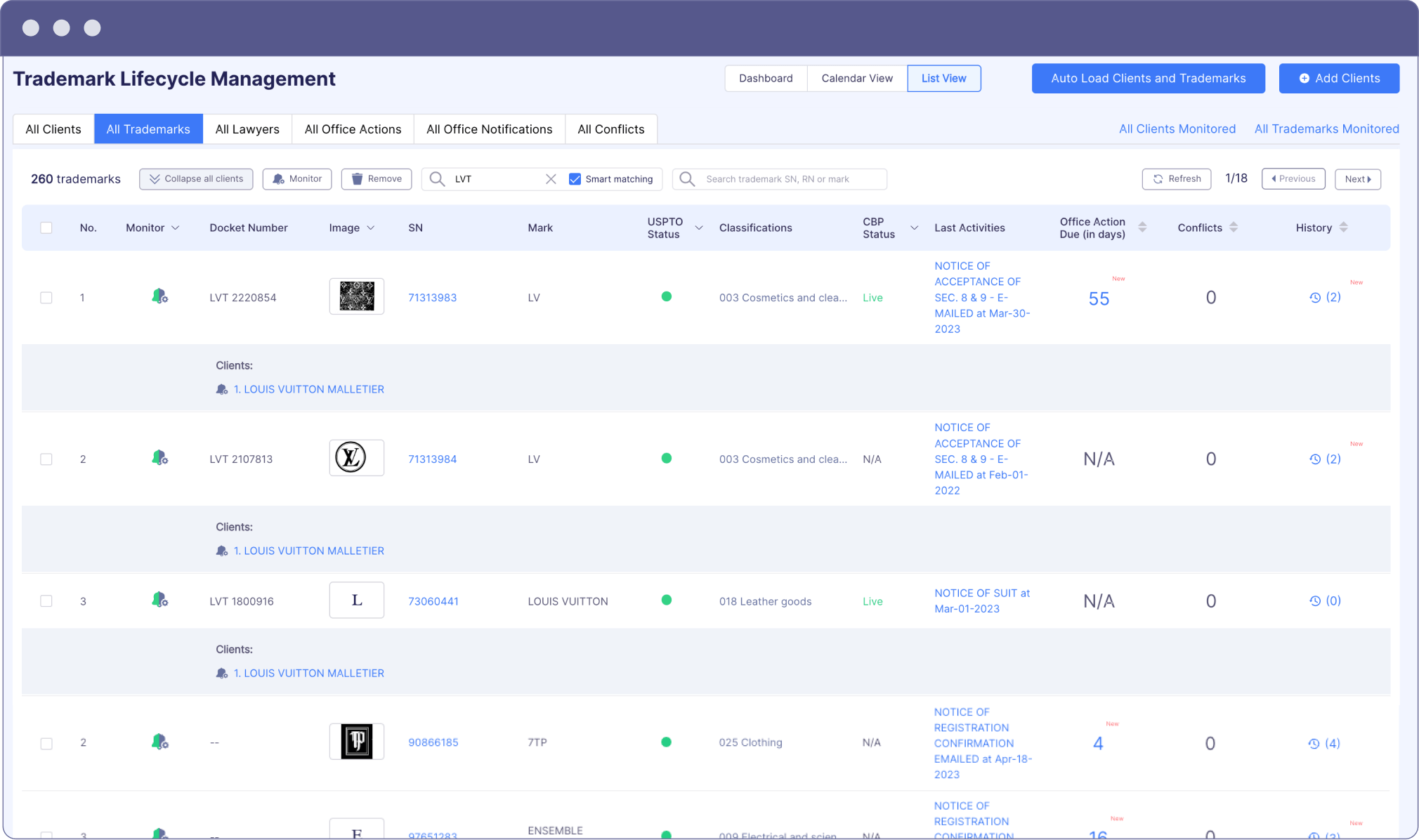Click the monitor bell icon for LVT 2220854
The height and width of the screenshot is (840, 1419).
click(x=159, y=296)
